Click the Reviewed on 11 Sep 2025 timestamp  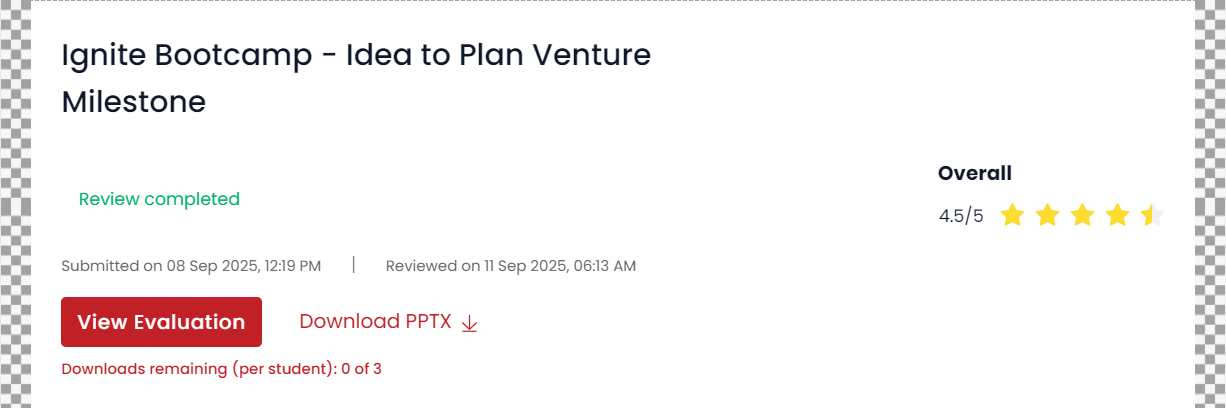[510, 266]
